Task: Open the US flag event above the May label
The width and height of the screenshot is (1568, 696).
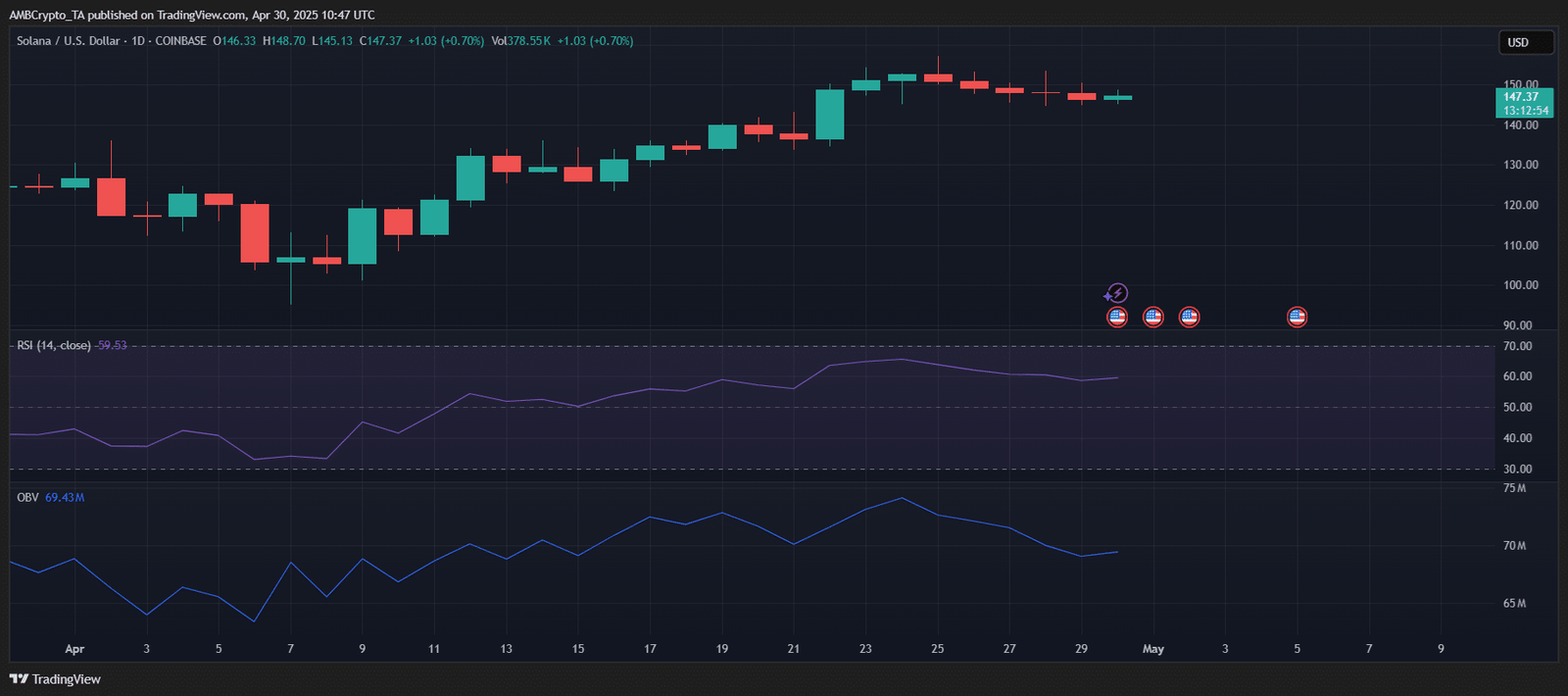Action: pos(1153,317)
